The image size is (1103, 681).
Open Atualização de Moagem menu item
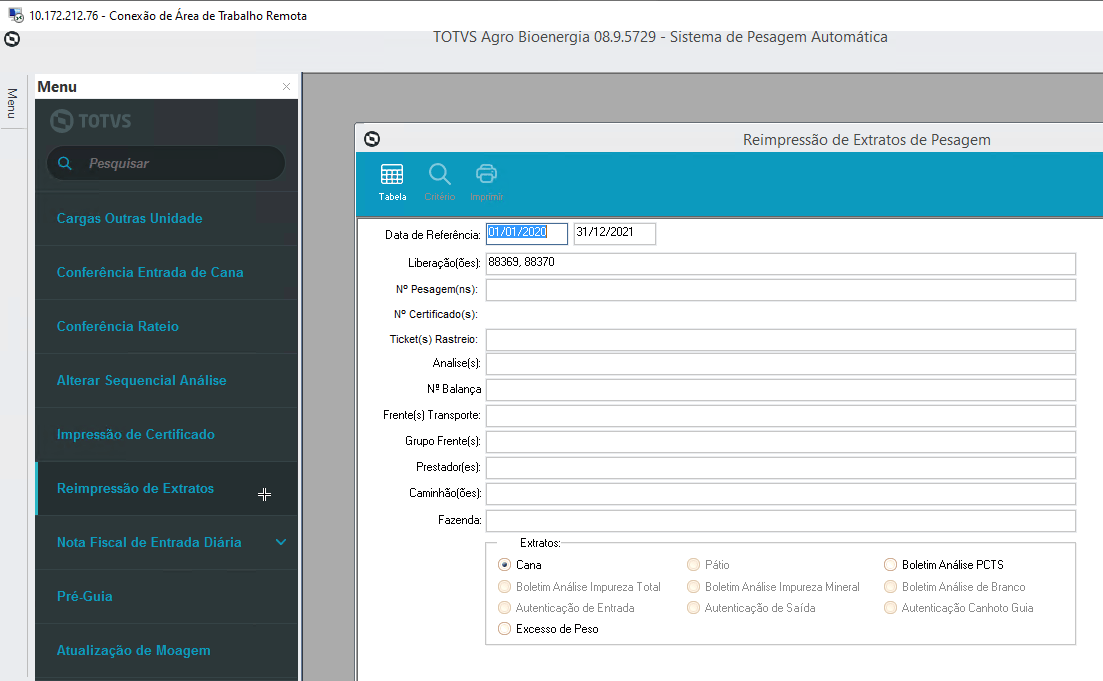pos(166,651)
